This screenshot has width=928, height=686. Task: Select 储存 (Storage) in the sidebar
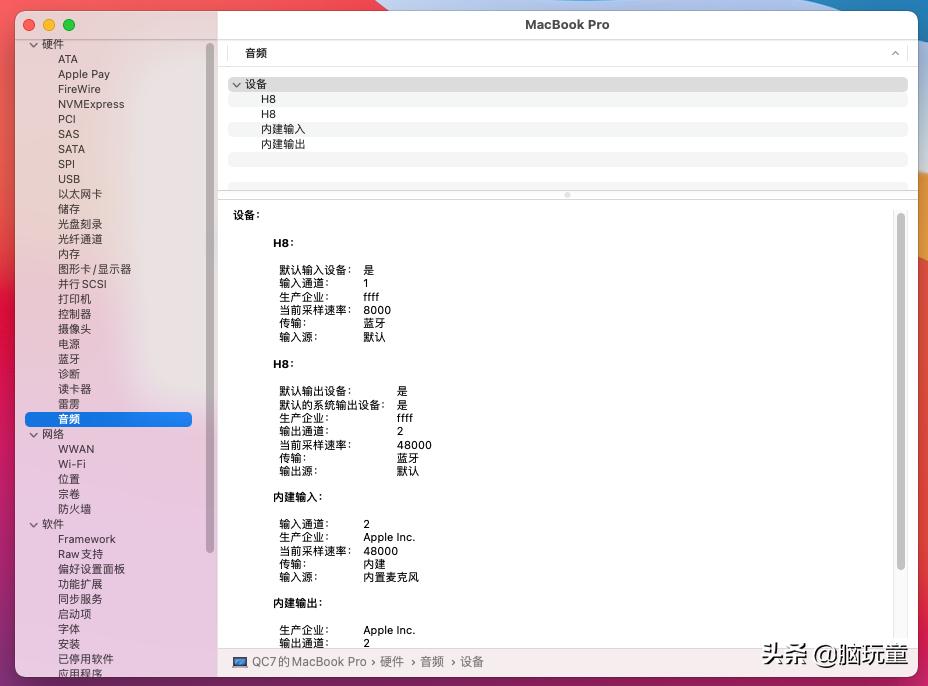pos(68,209)
